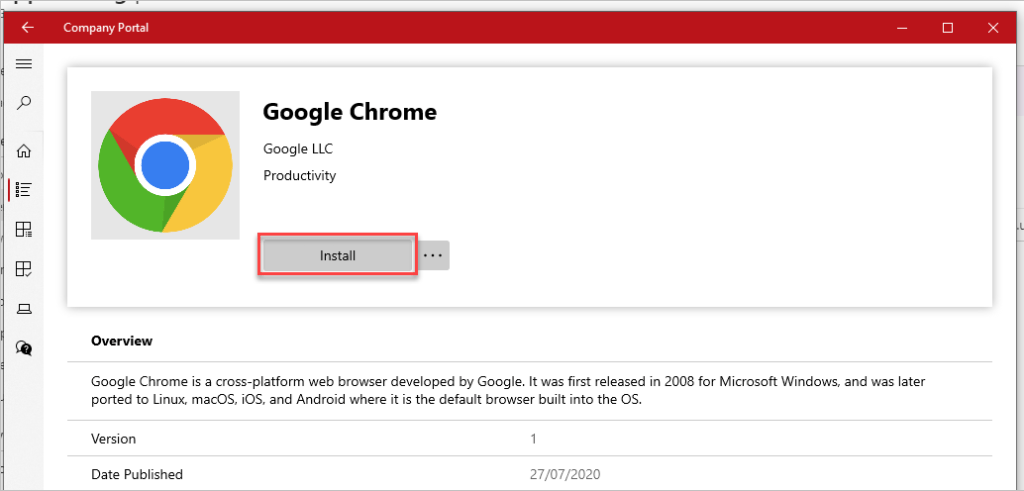Click the Google LLC publisher text
Image resolution: width=1024 pixels, height=491 pixels.
(298, 149)
